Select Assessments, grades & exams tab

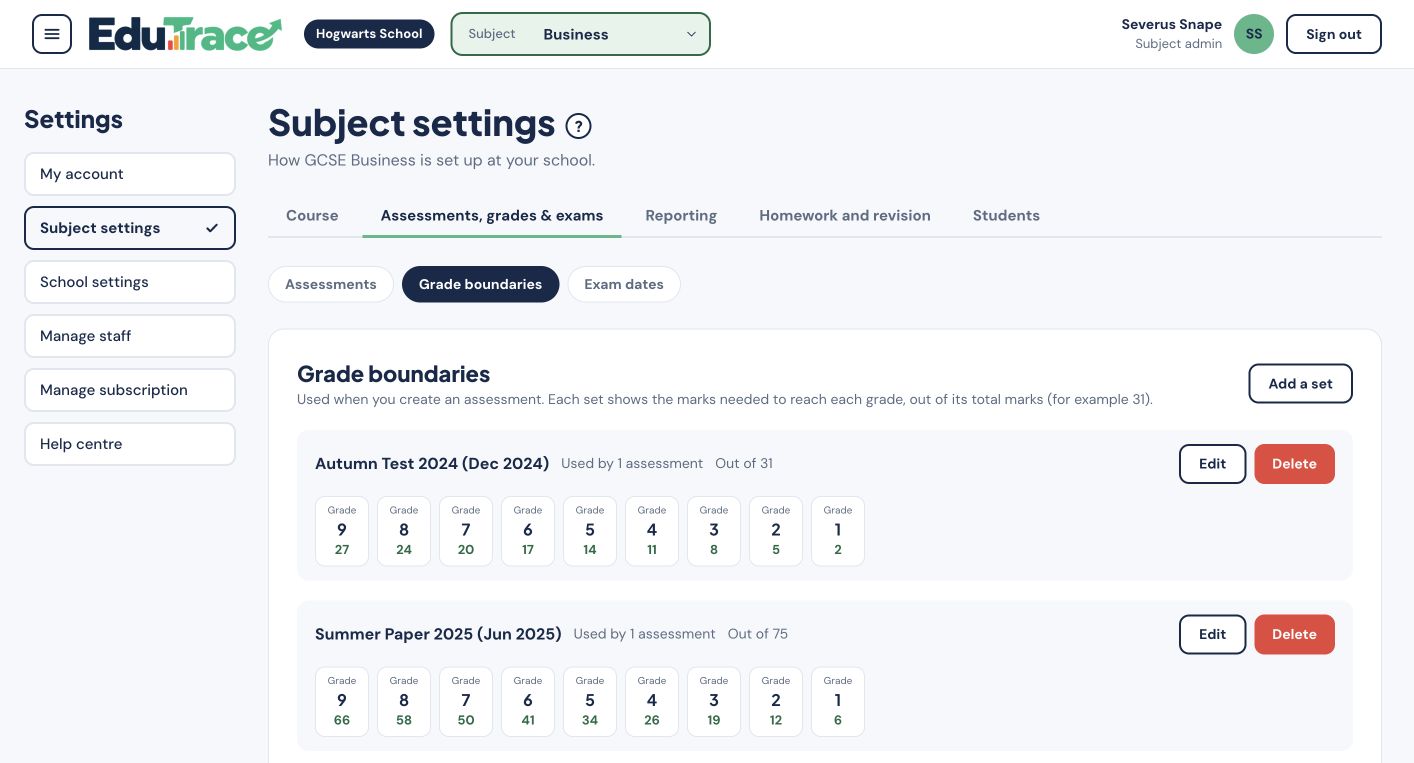click(x=492, y=215)
